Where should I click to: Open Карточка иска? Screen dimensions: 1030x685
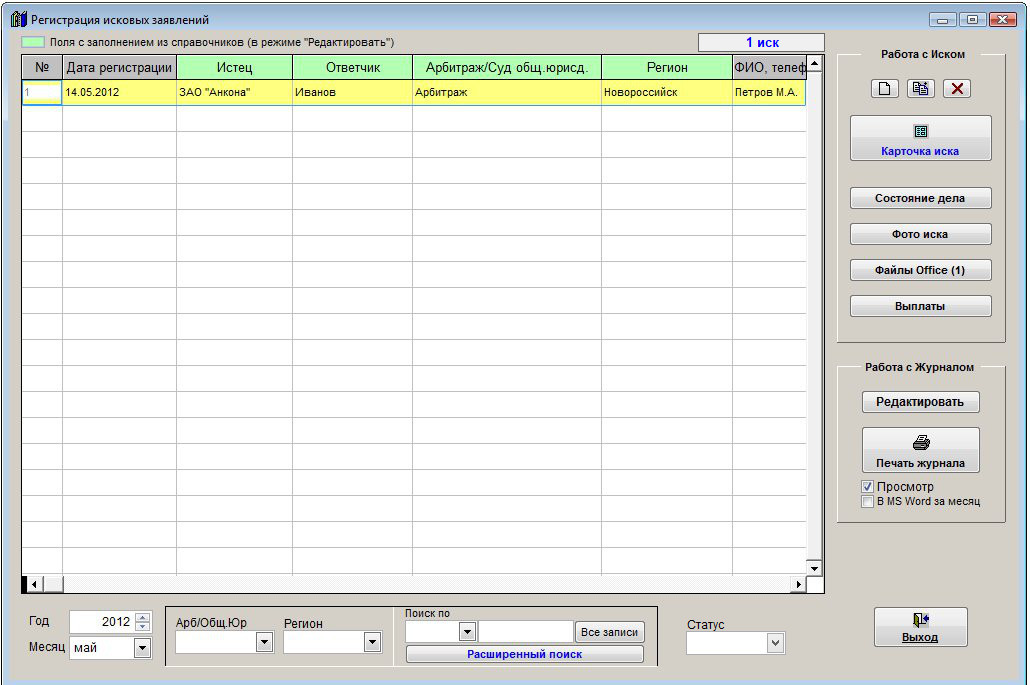coord(920,139)
